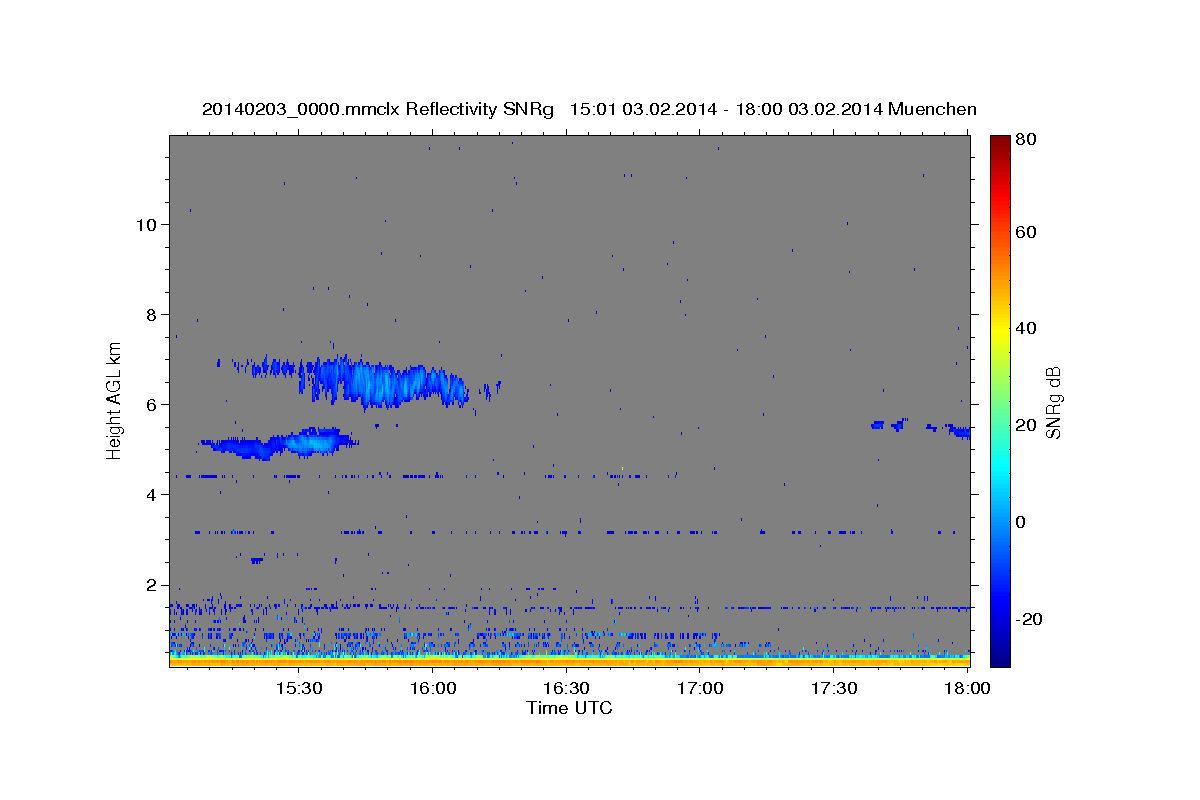Viewport: 1200px width, 800px height.
Task: Click the orange ground-level band at plot bottom
Action: 569,661
